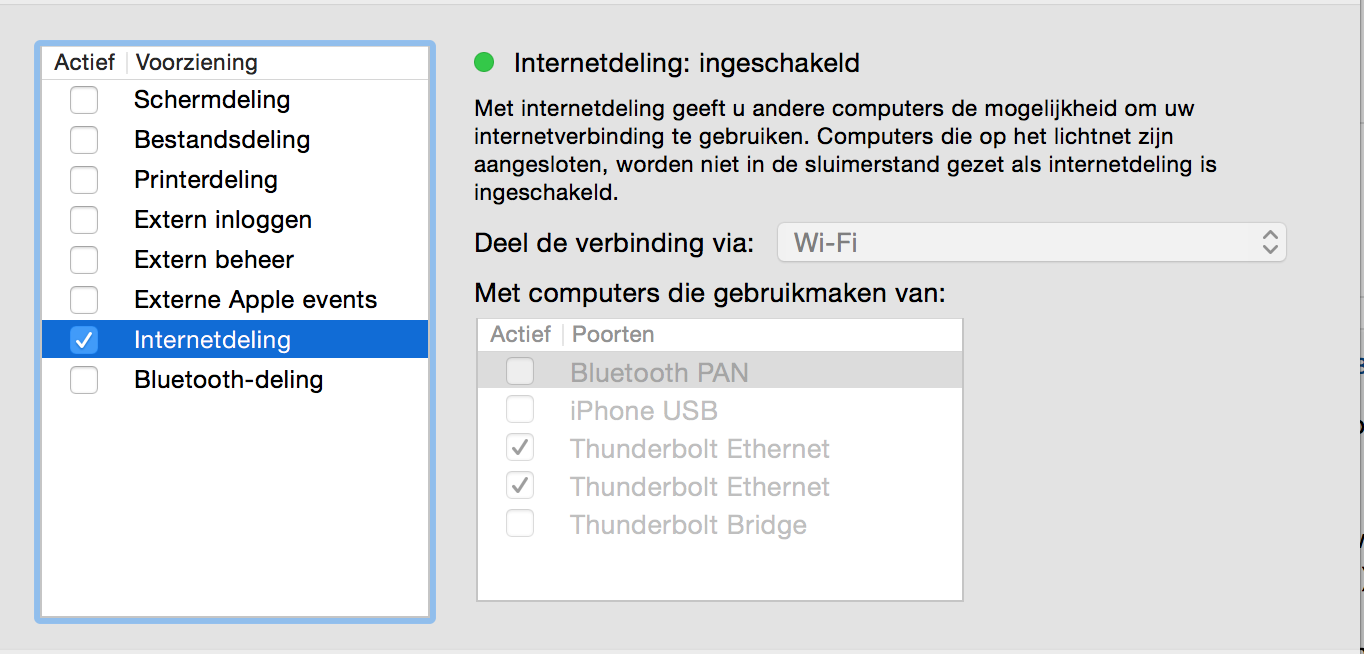
Task: Enable the Extern beheer checkbox
Action: [84, 260]
